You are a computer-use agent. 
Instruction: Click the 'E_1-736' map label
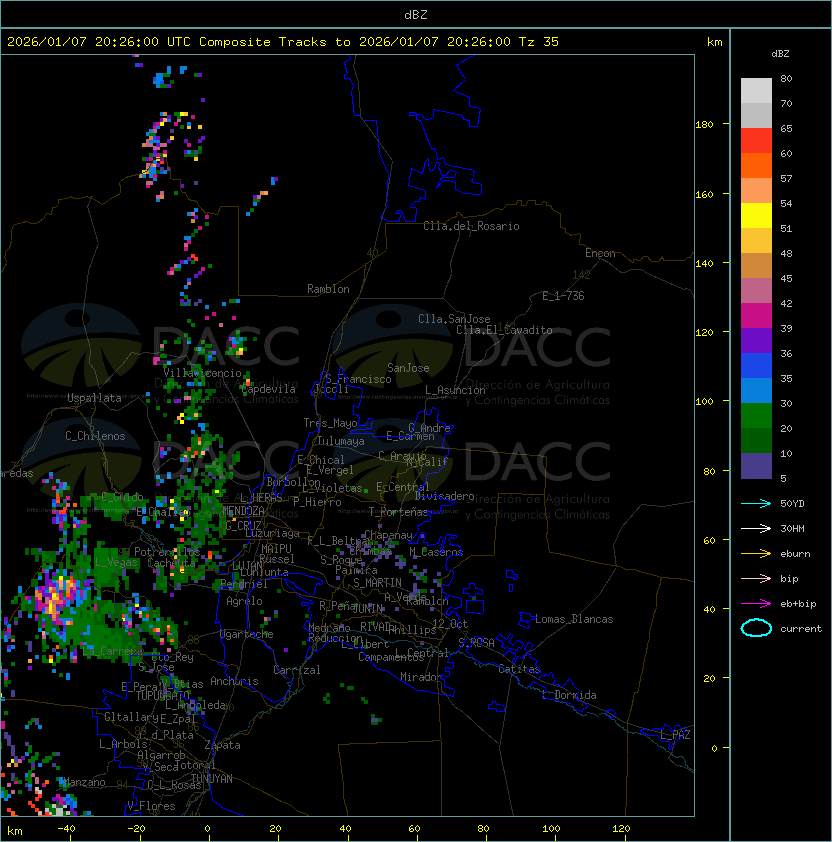(563, 296)
